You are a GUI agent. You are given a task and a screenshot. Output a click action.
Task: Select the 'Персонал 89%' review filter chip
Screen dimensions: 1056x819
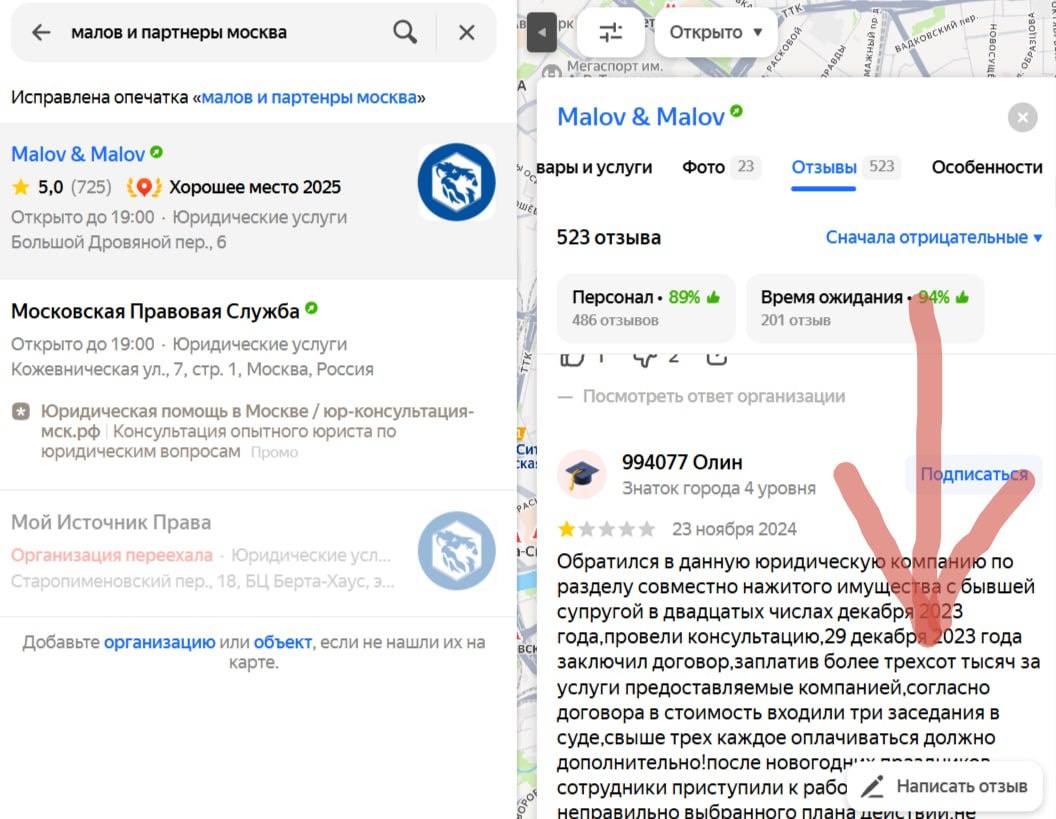(646, 308)
